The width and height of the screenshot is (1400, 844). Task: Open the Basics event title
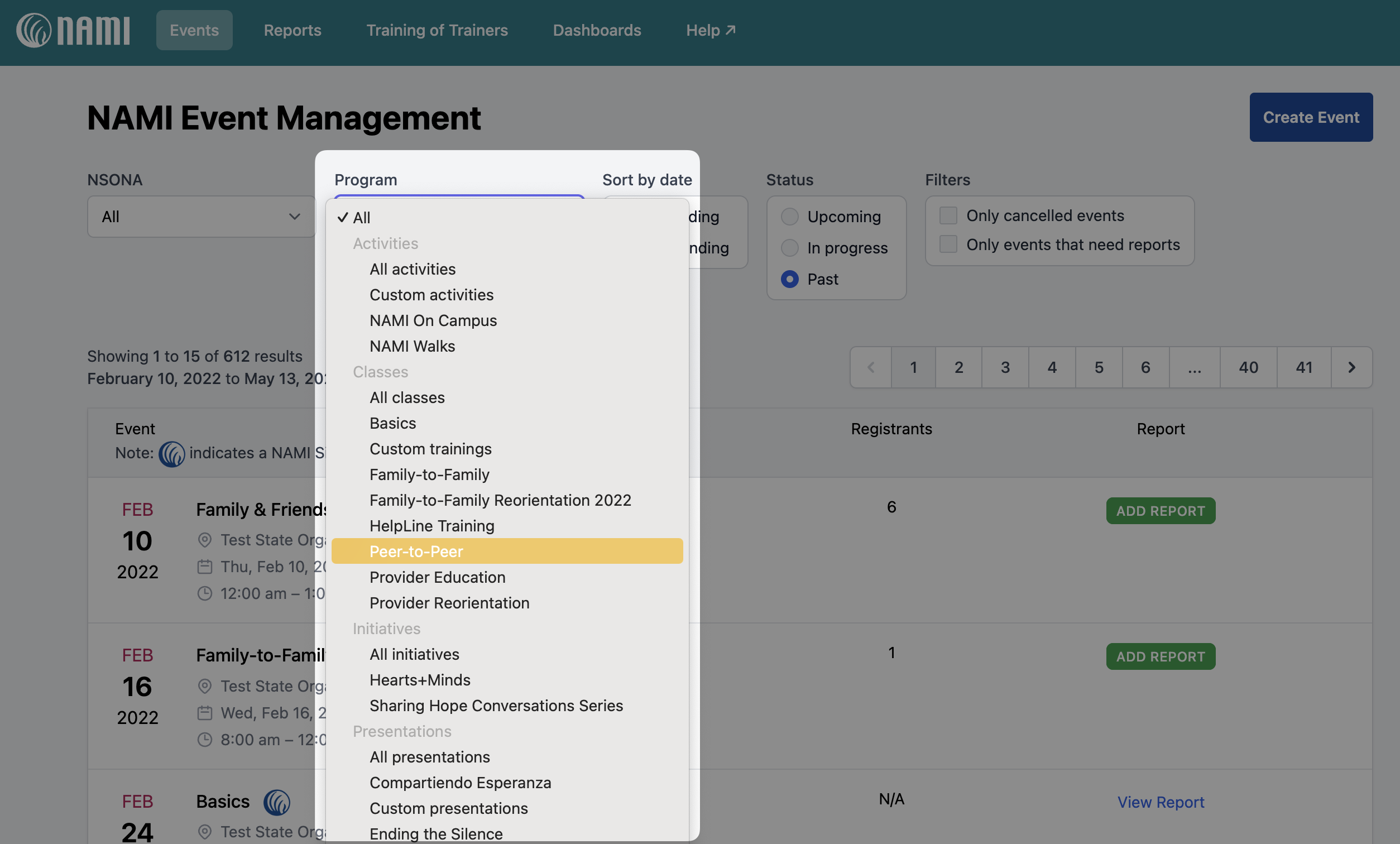click(223, 802)
